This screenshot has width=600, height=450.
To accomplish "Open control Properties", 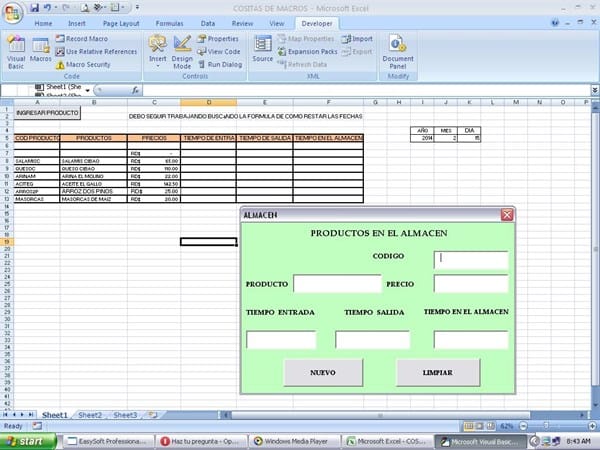I will point(218,39).
